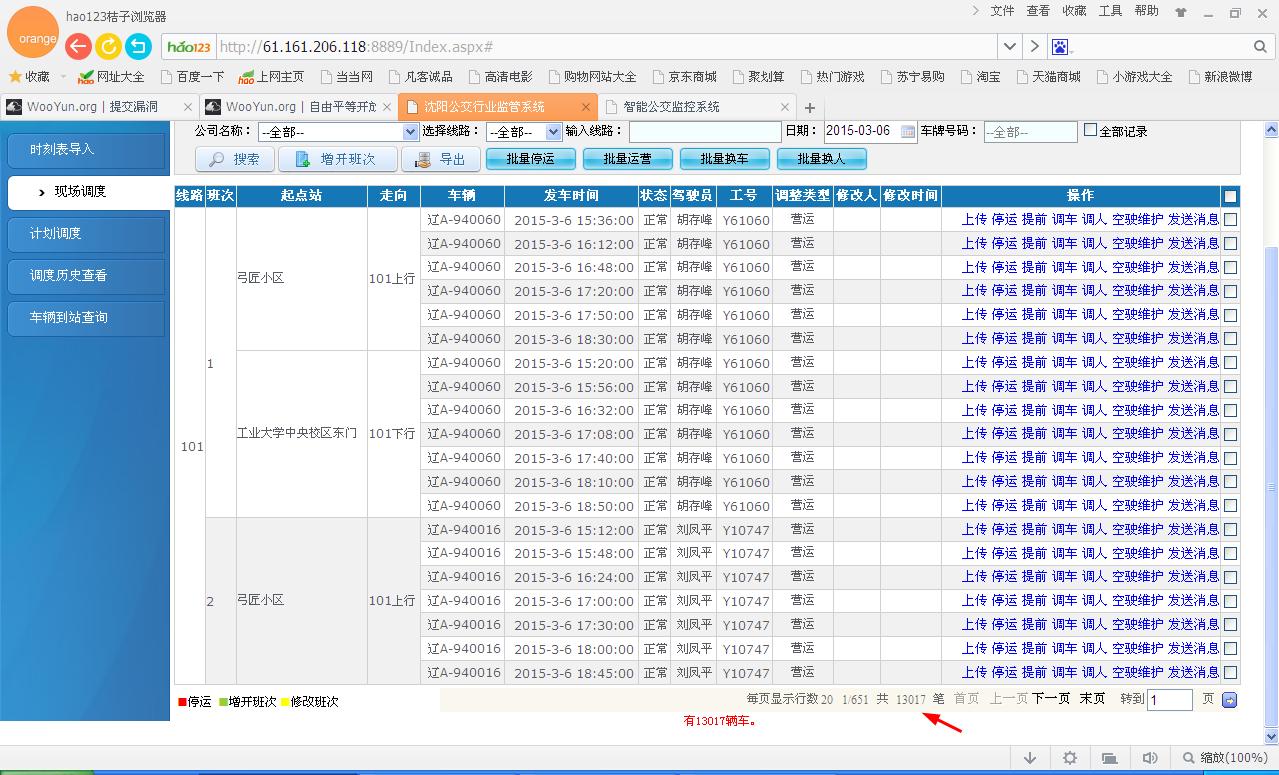Go to 末页 in pagination

point(1092,699)
